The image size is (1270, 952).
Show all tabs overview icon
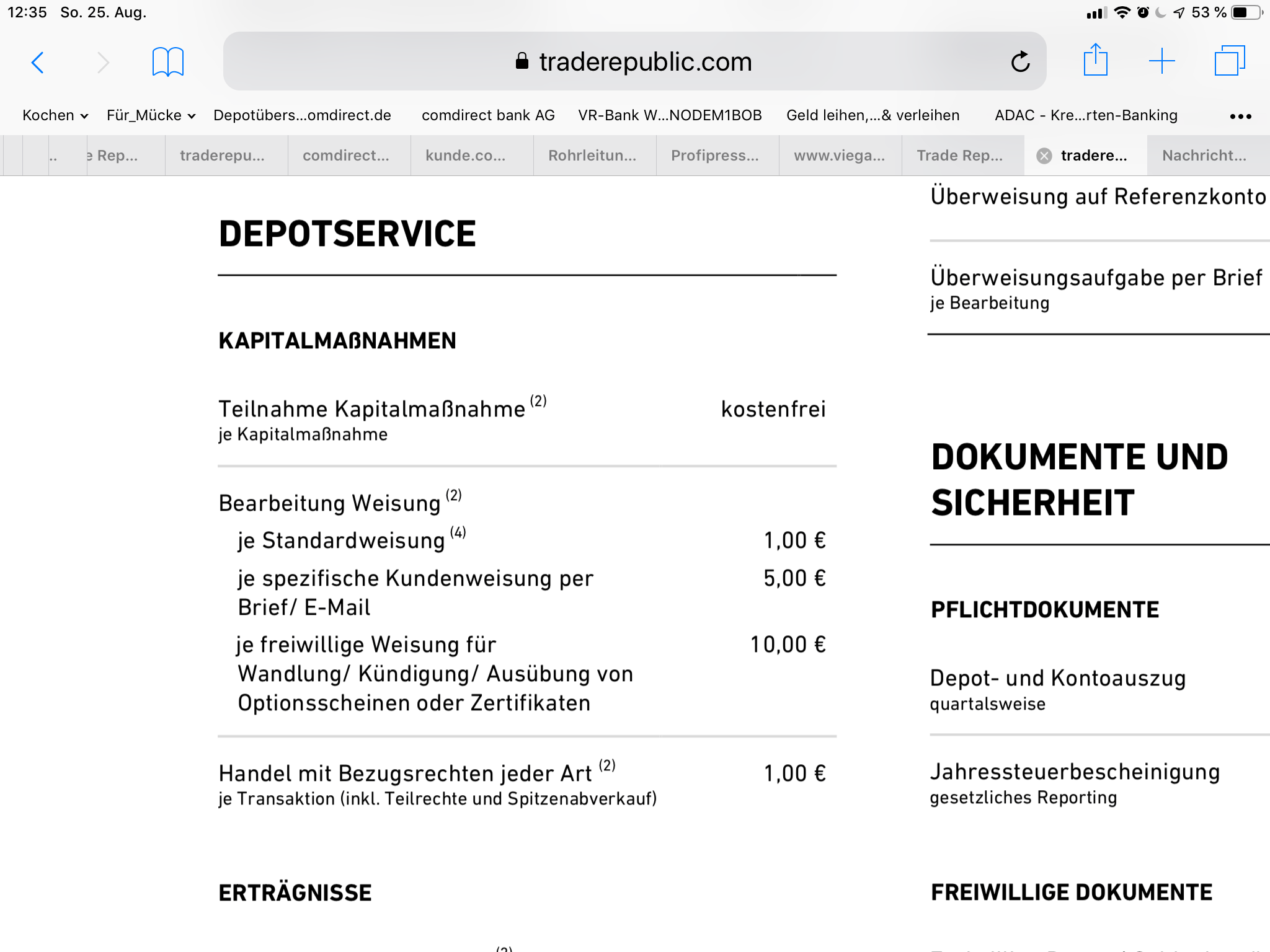coord(1230,61)
